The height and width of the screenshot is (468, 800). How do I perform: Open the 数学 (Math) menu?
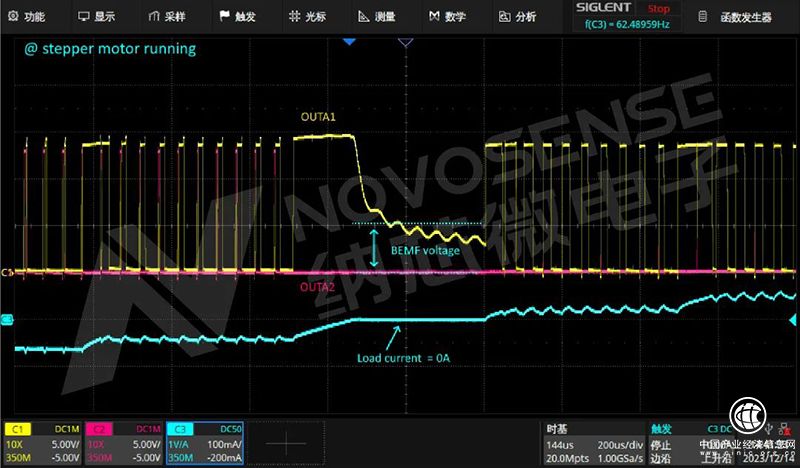(x=446, y=16)
